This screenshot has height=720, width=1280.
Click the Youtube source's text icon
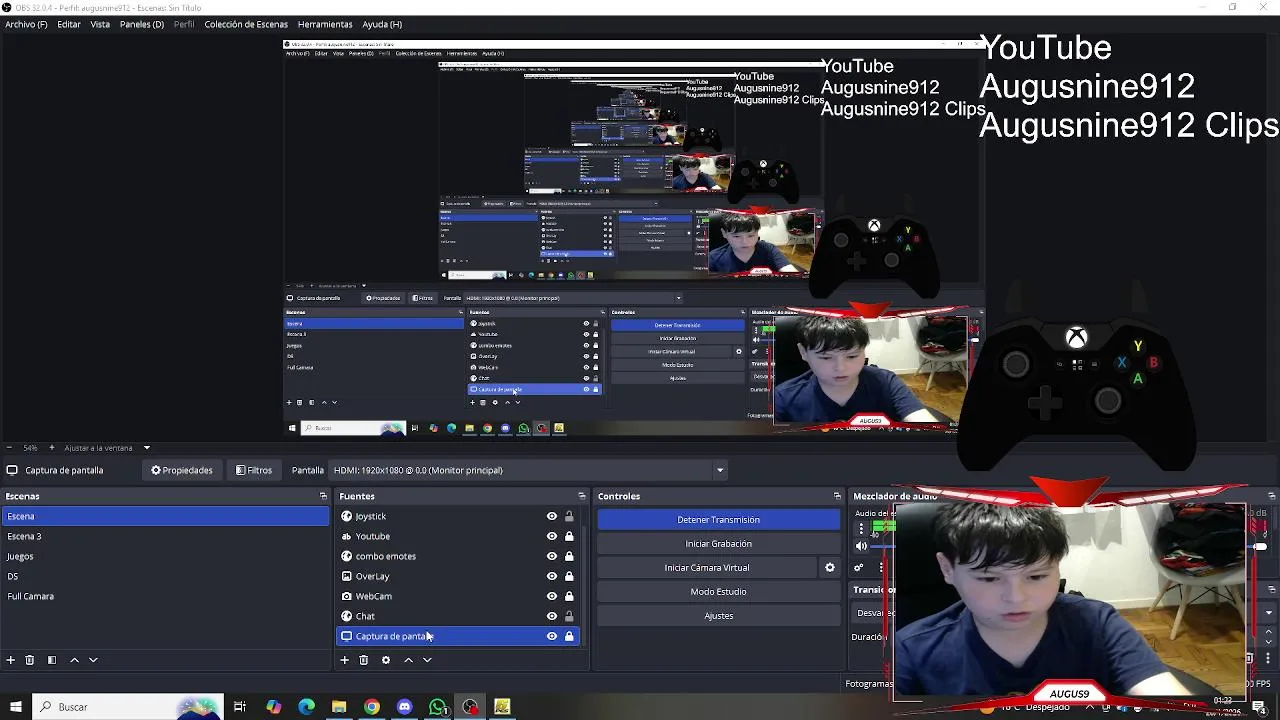coord(347,536)
